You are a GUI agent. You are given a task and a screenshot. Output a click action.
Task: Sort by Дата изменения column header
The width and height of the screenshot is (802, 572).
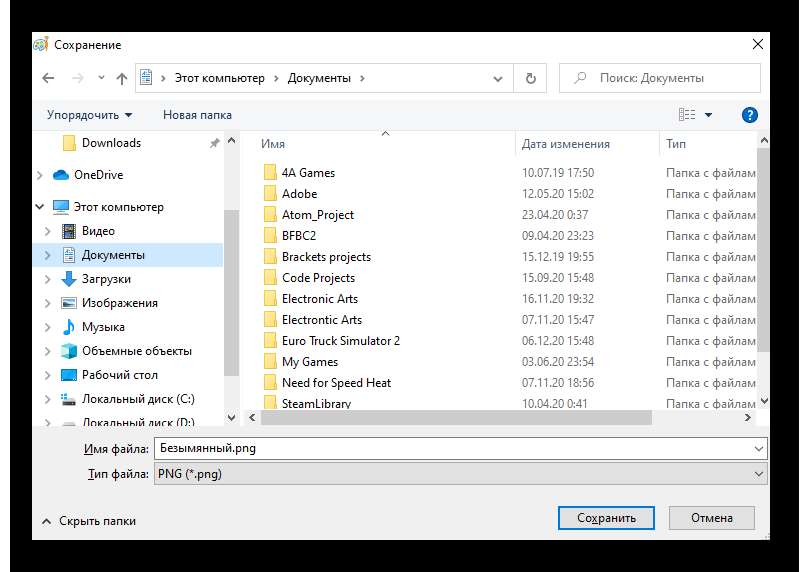566,145
